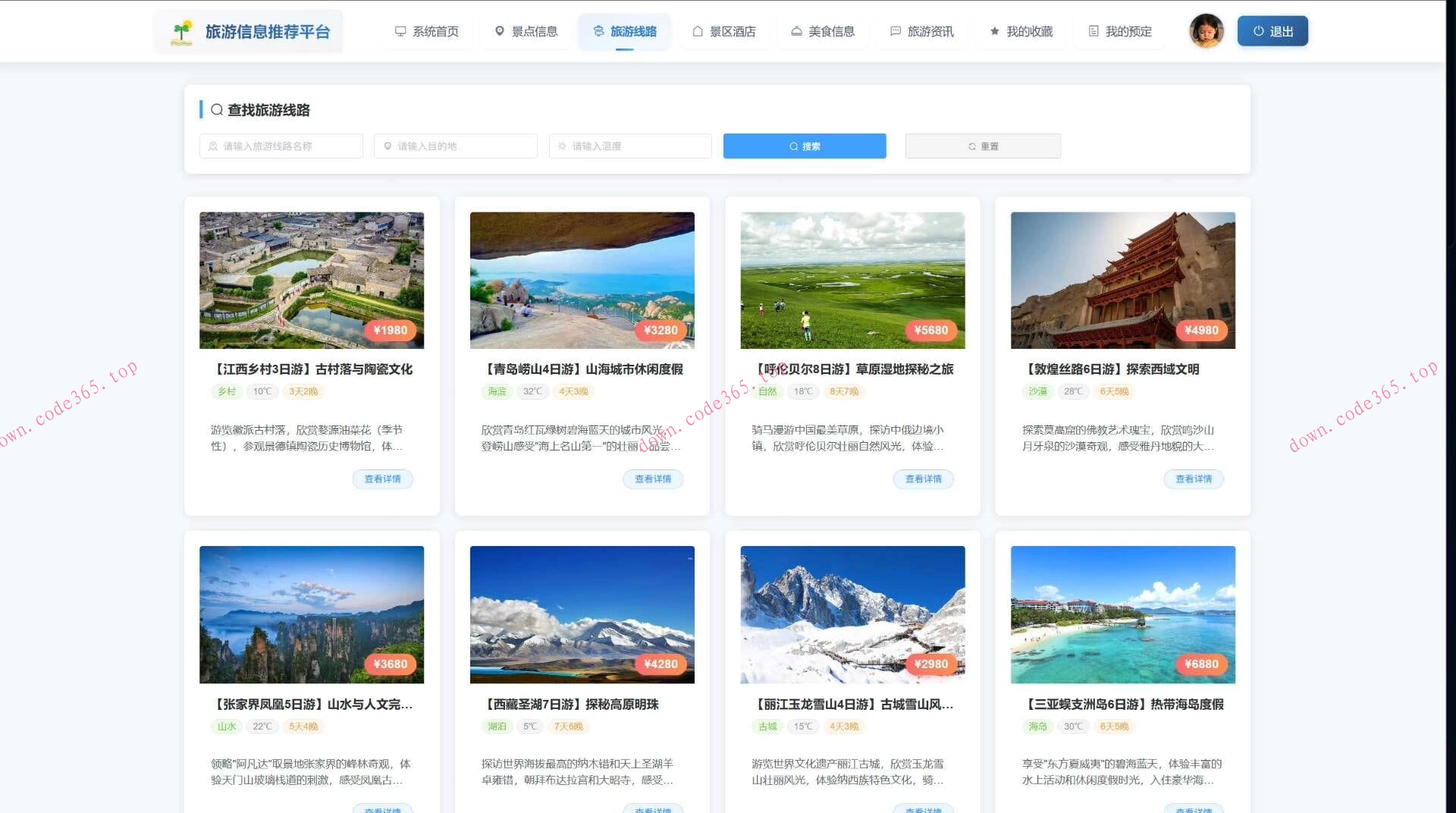Click the user avatar photo in header

click(x=1206, y=31)
